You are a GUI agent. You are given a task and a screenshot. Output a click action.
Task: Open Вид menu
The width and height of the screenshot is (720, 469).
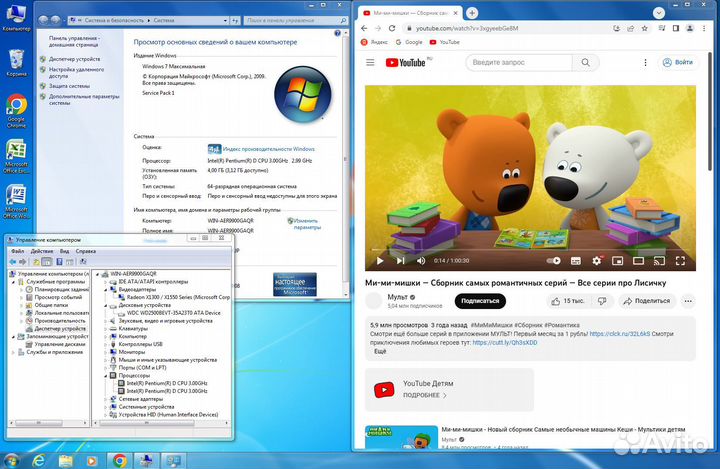(x=65, y=251)
